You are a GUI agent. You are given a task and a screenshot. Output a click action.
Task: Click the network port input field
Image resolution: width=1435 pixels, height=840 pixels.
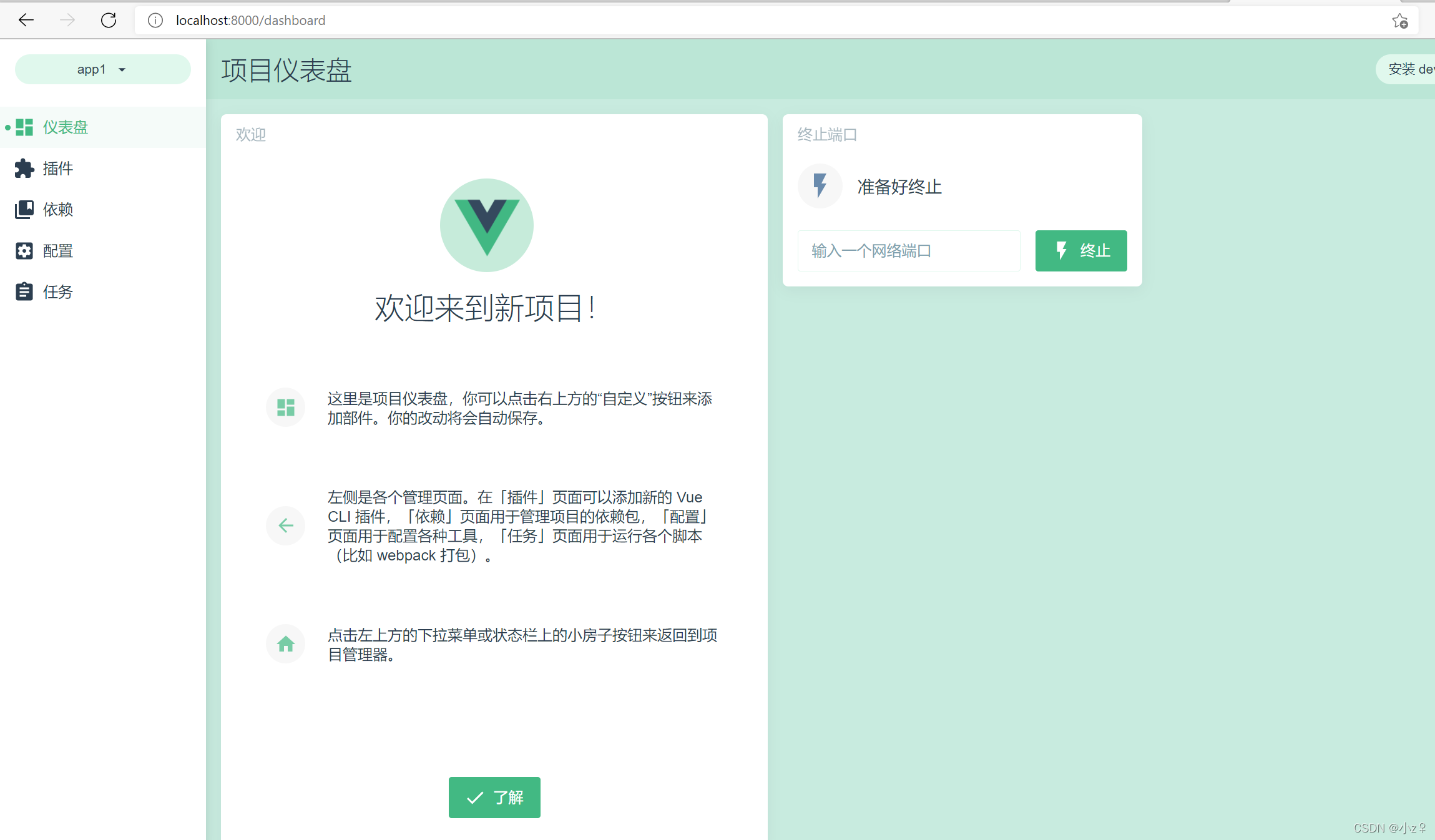pos(908,250)
